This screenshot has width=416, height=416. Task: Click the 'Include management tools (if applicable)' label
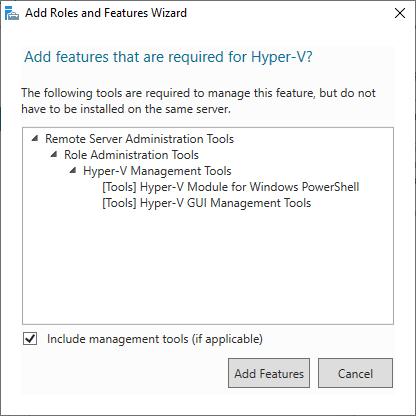pyautogui.click(x=155, y=339)
